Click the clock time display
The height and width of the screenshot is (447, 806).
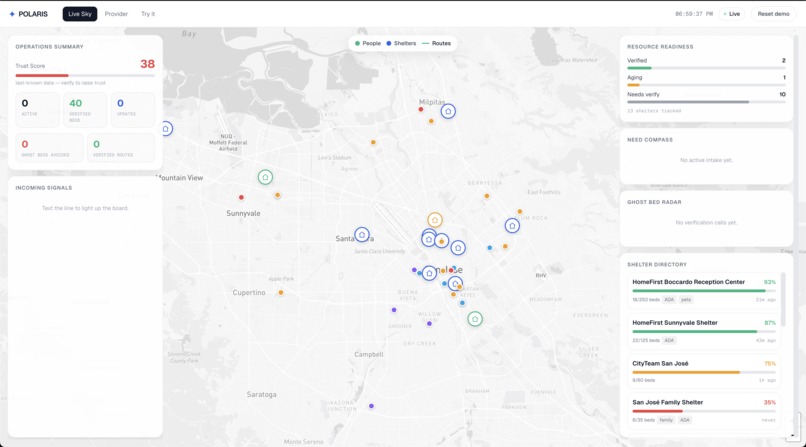[694, 14]
